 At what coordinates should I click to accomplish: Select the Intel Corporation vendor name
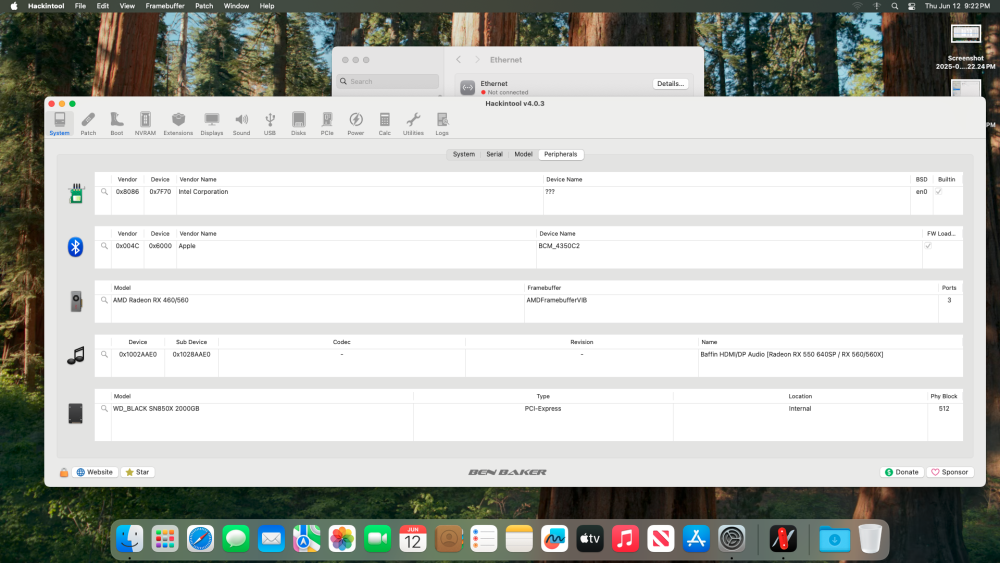(x=203, y=192)
